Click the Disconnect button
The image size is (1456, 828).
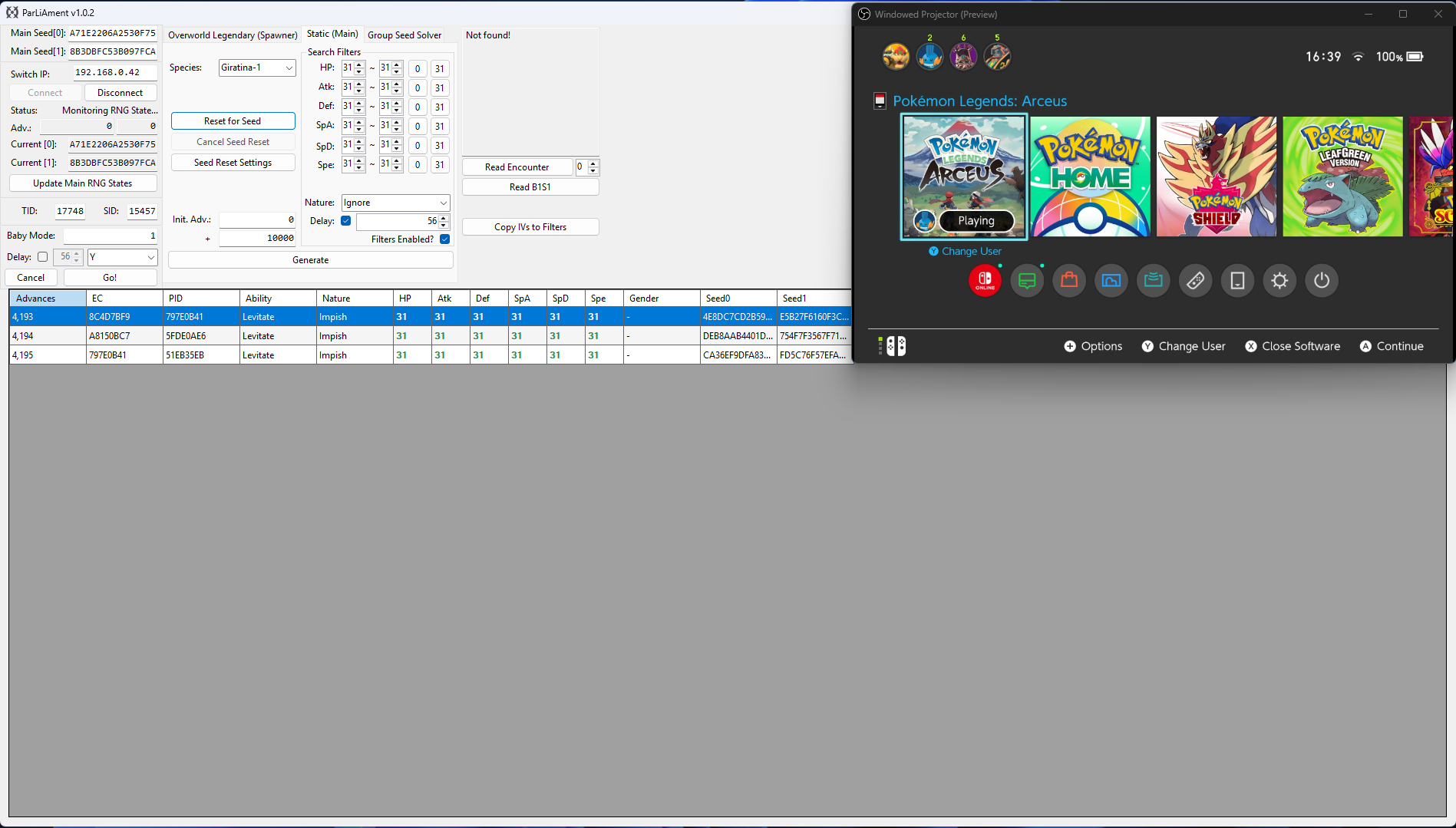point(121,93)
